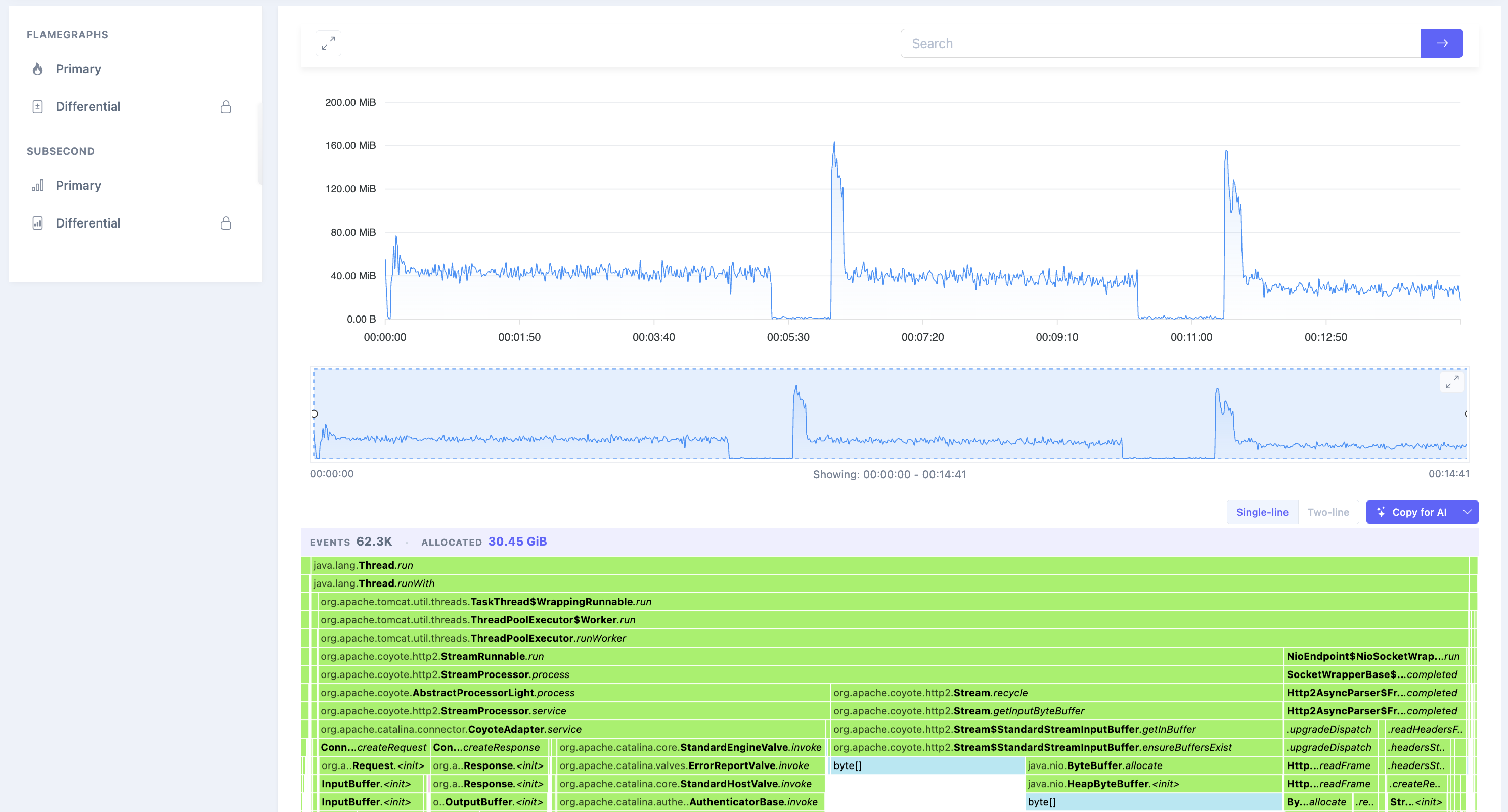Click the left range handle of timeline selector

[x=315, y=414]
